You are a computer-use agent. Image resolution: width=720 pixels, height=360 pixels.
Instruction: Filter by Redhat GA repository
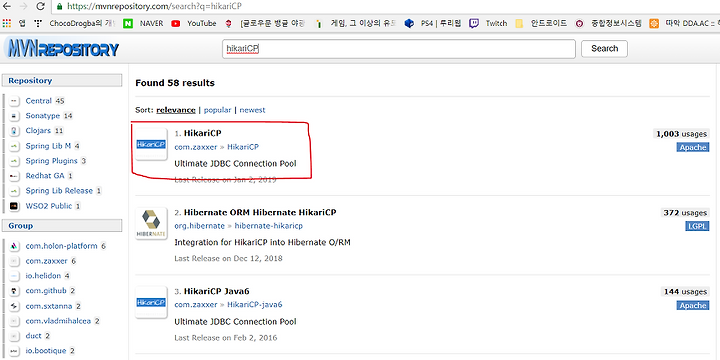coord(45,176)
